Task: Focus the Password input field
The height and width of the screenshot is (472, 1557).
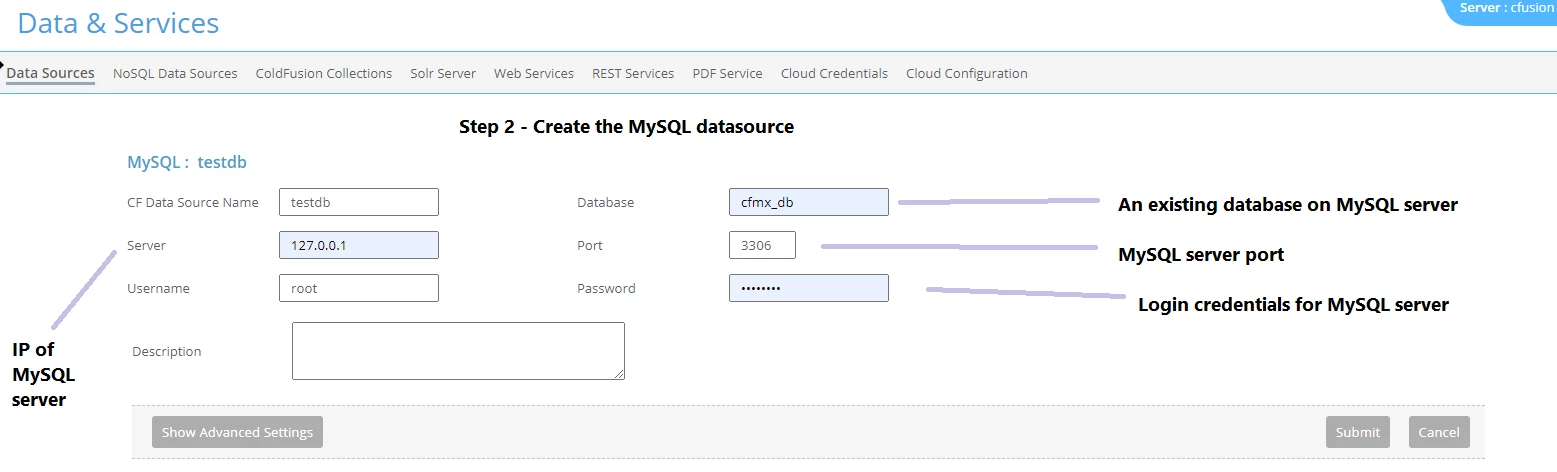Action: click(809, 288)
